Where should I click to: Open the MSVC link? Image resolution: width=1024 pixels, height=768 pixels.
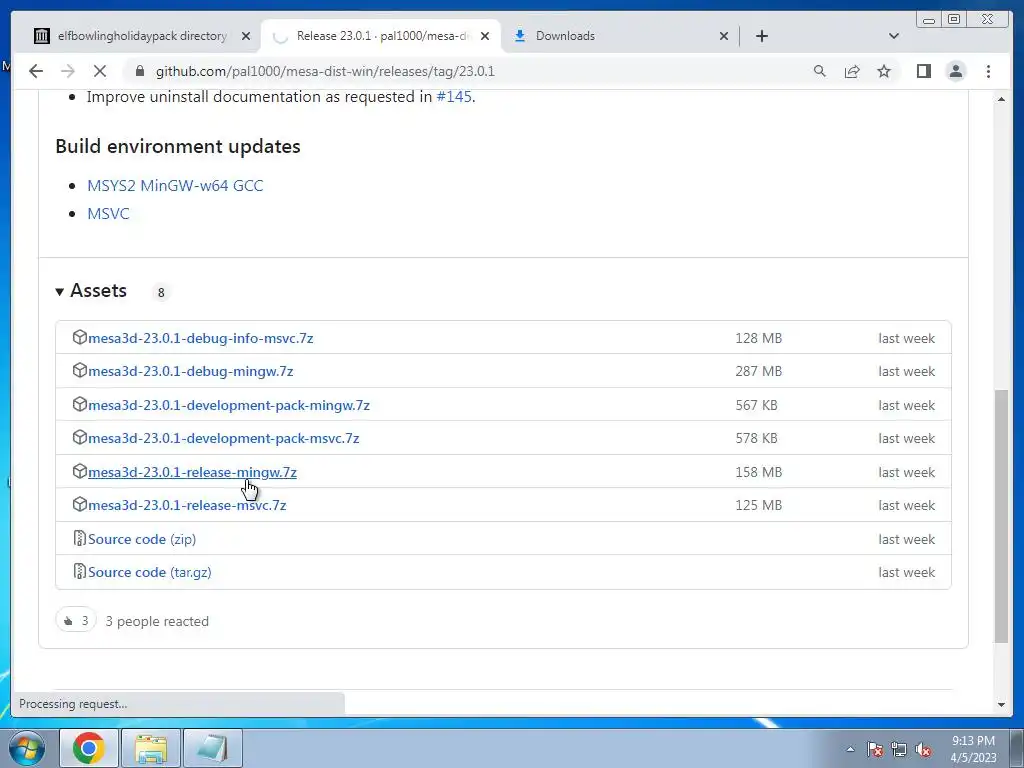pos(108,214)
